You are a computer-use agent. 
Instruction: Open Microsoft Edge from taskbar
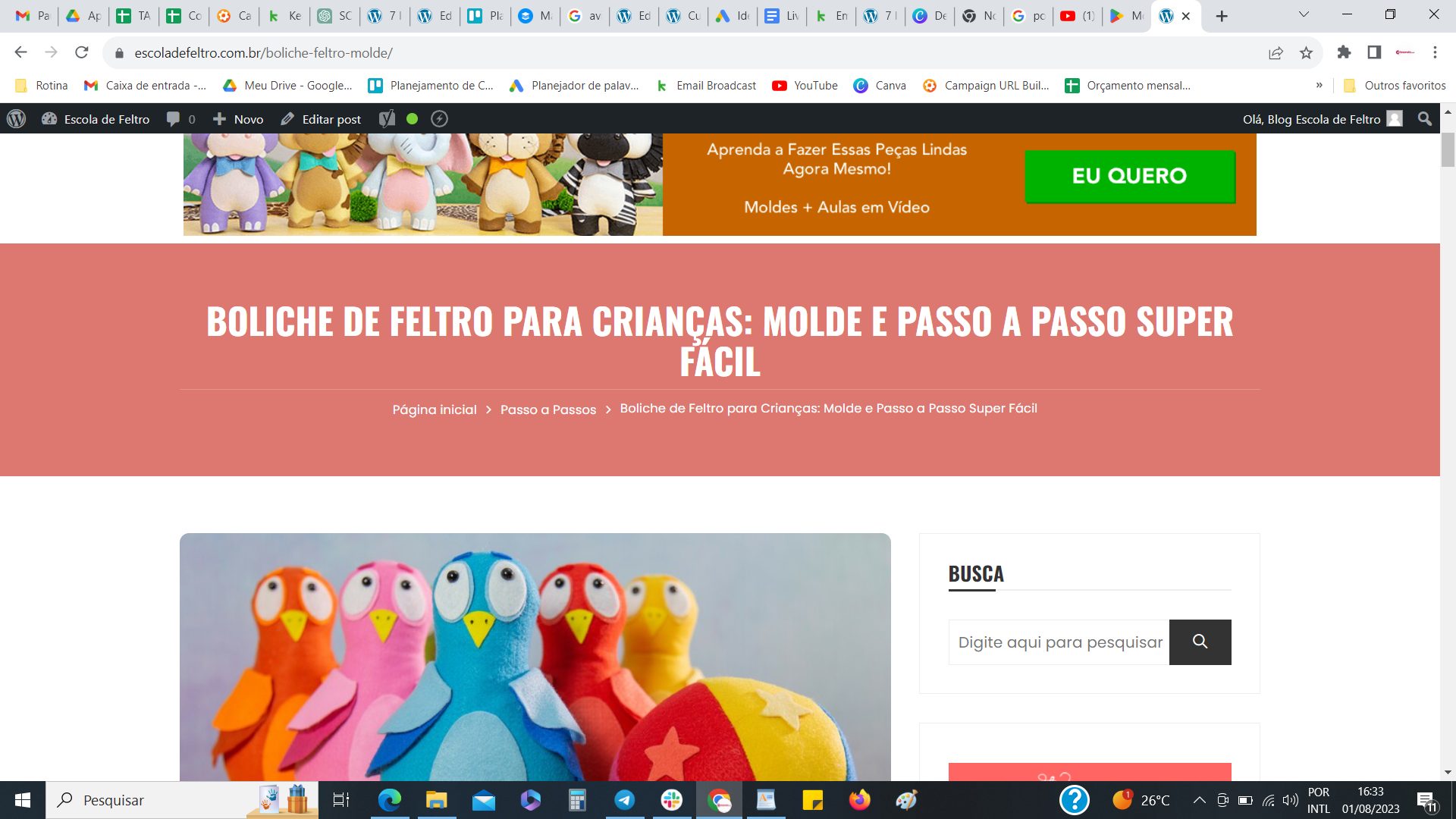tap(390, 800)
